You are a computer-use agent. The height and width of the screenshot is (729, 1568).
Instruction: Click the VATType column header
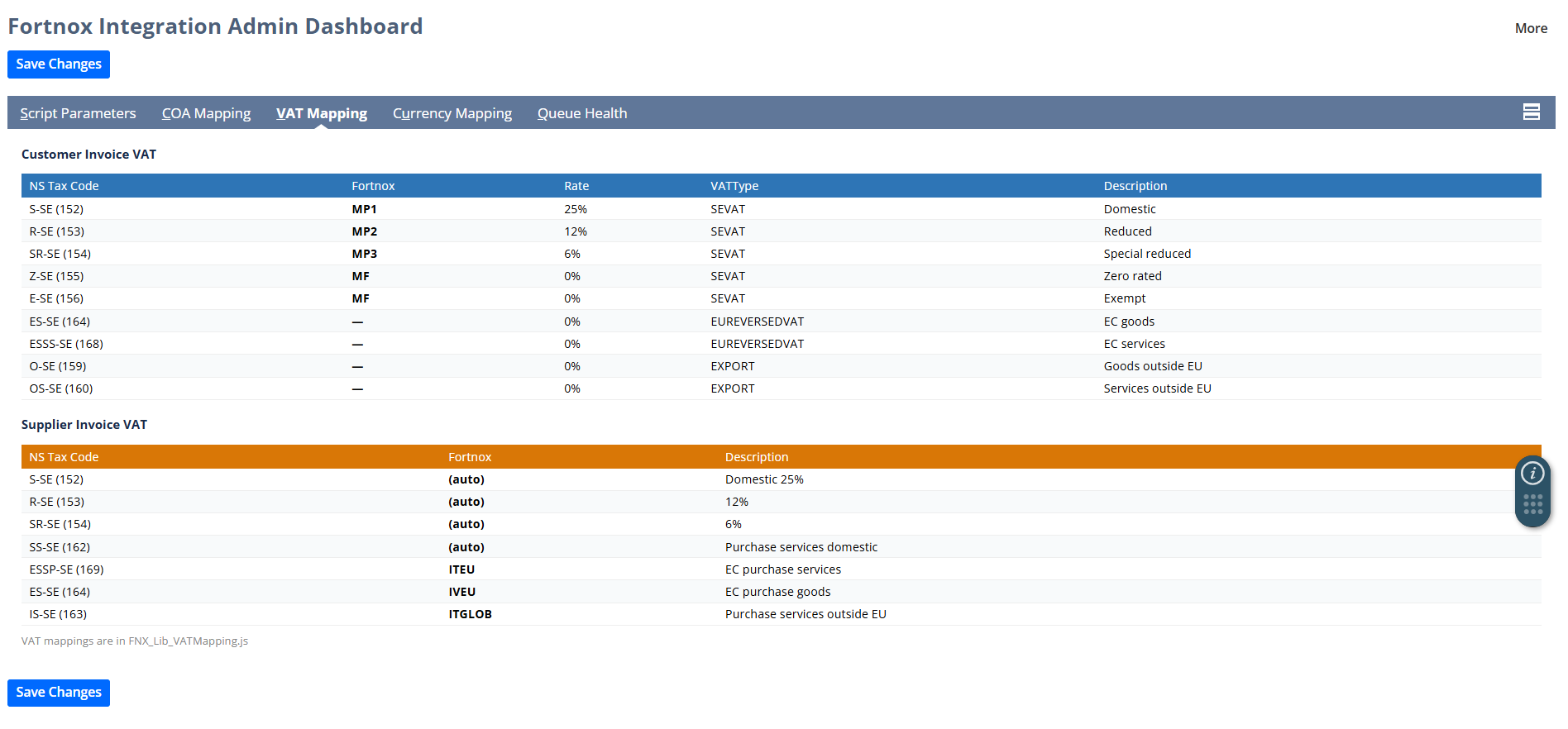[x=734, y=186]
